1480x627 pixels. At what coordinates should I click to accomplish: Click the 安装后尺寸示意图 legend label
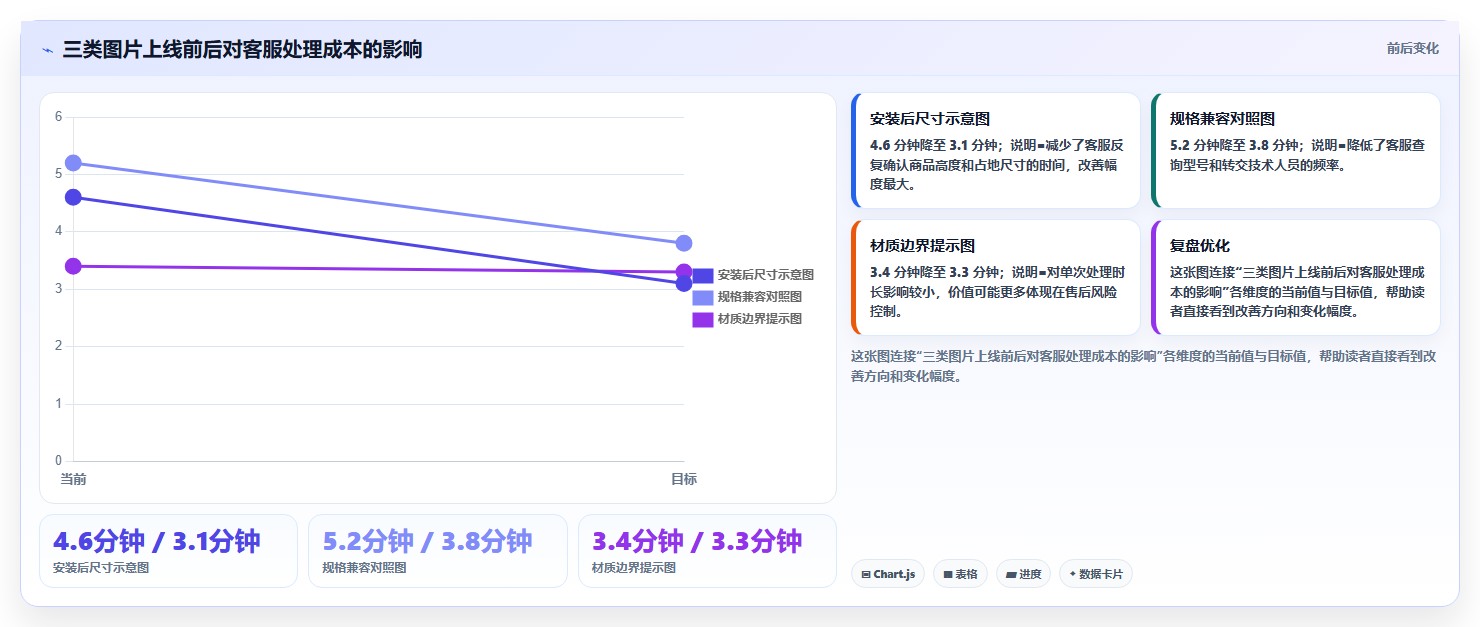(x=766, y=275)
